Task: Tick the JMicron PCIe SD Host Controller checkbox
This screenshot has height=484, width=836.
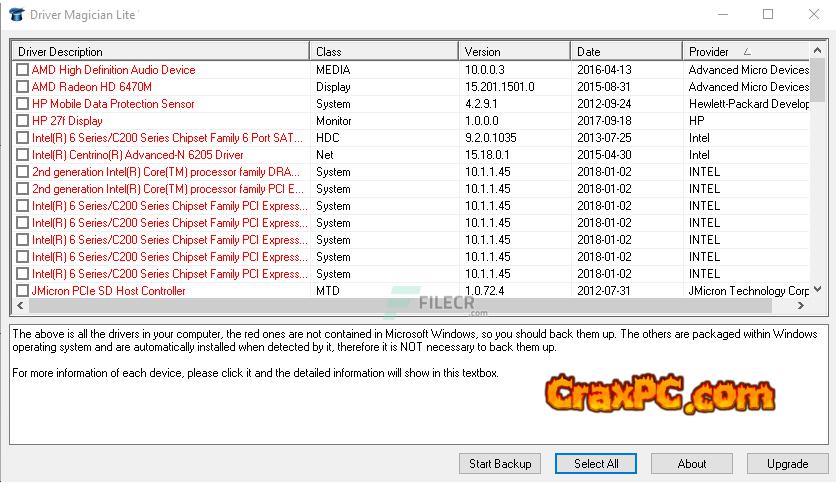Action: point(22,291)
